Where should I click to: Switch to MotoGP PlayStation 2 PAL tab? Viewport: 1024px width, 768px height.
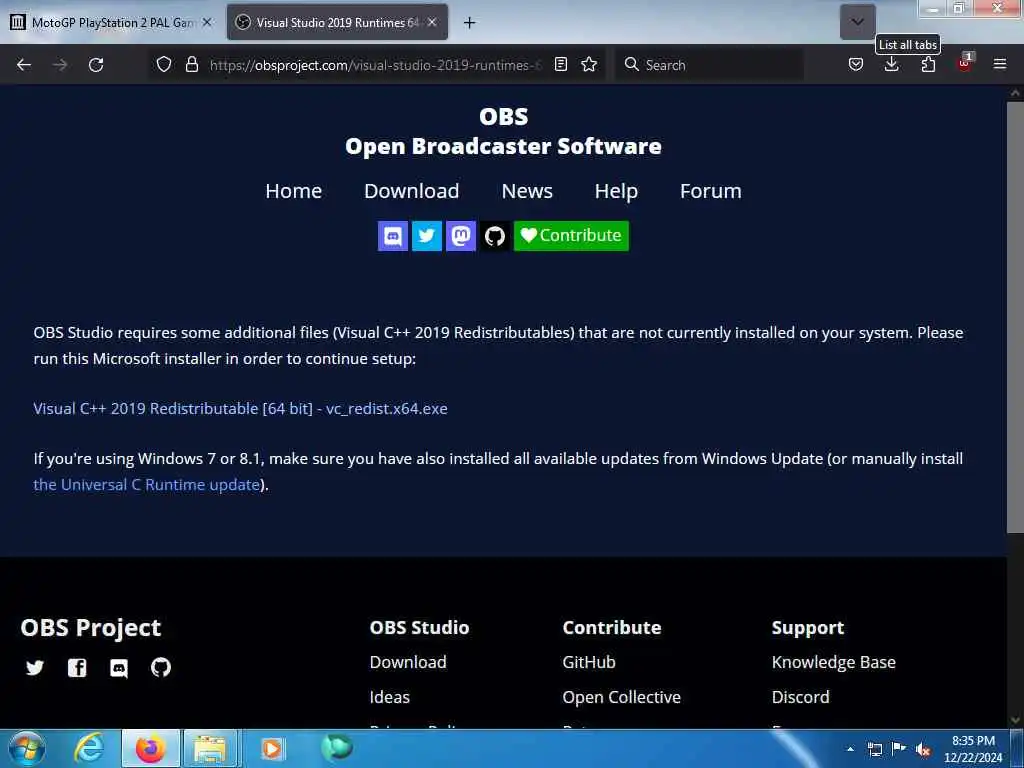coord(112,23)
